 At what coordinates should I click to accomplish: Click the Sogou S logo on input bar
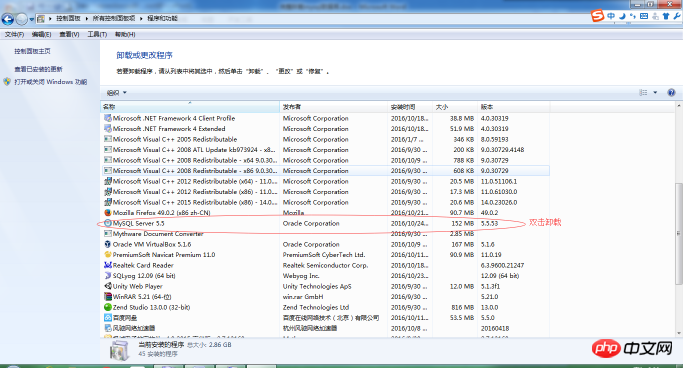(598, 16)
